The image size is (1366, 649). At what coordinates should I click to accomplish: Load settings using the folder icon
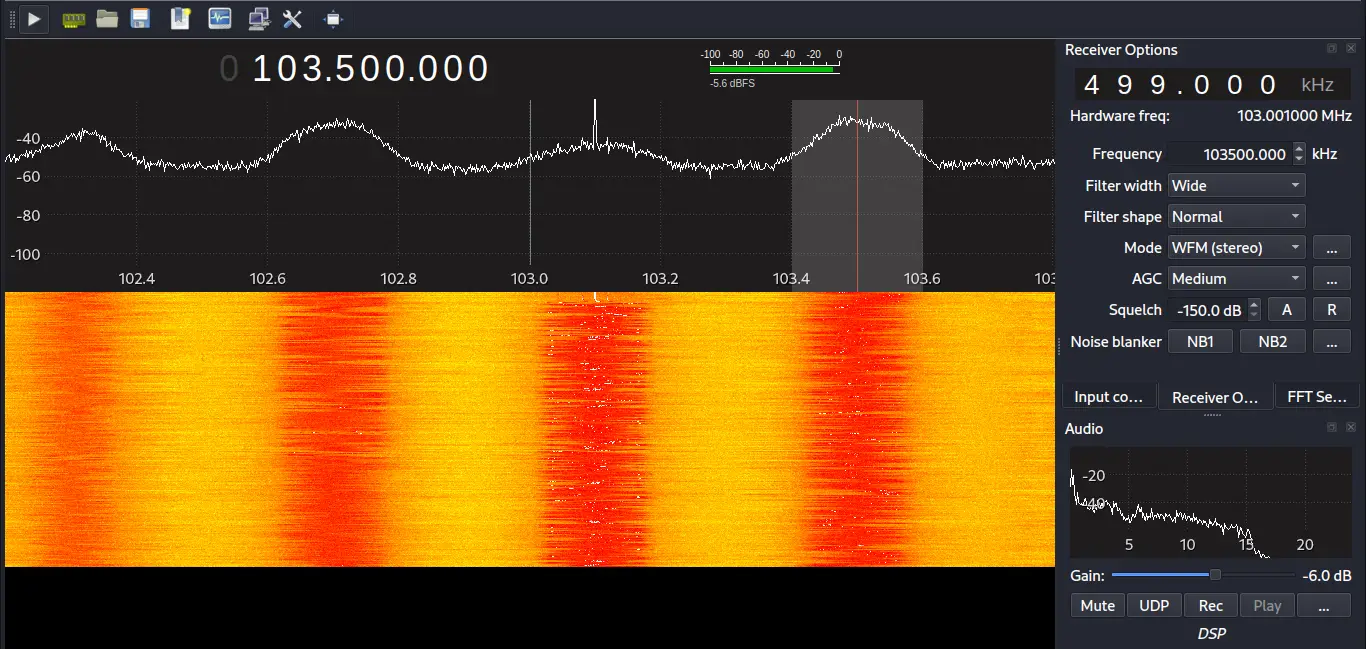(107, 19)
